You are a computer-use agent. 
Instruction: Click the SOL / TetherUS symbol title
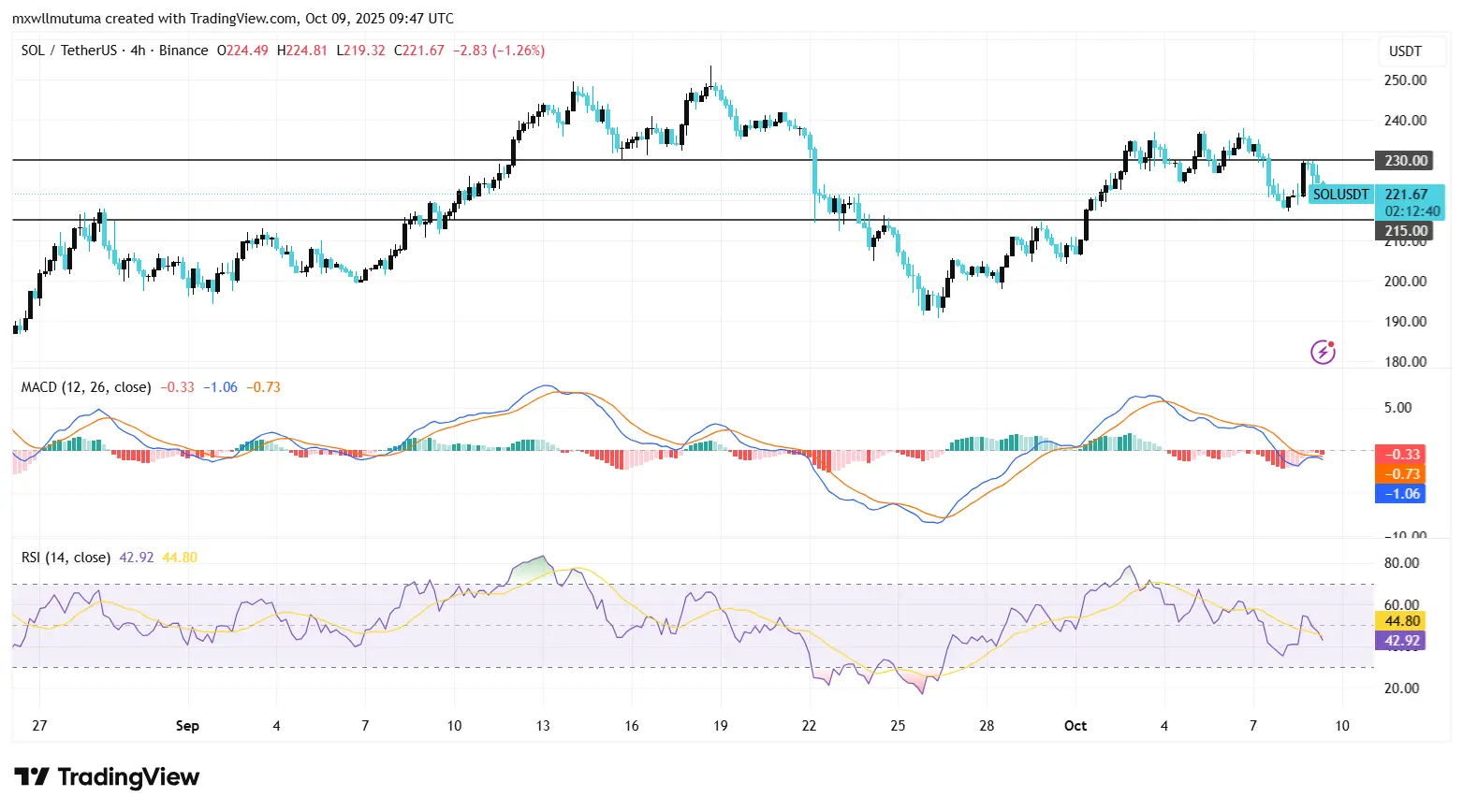(x=68, y=51)
